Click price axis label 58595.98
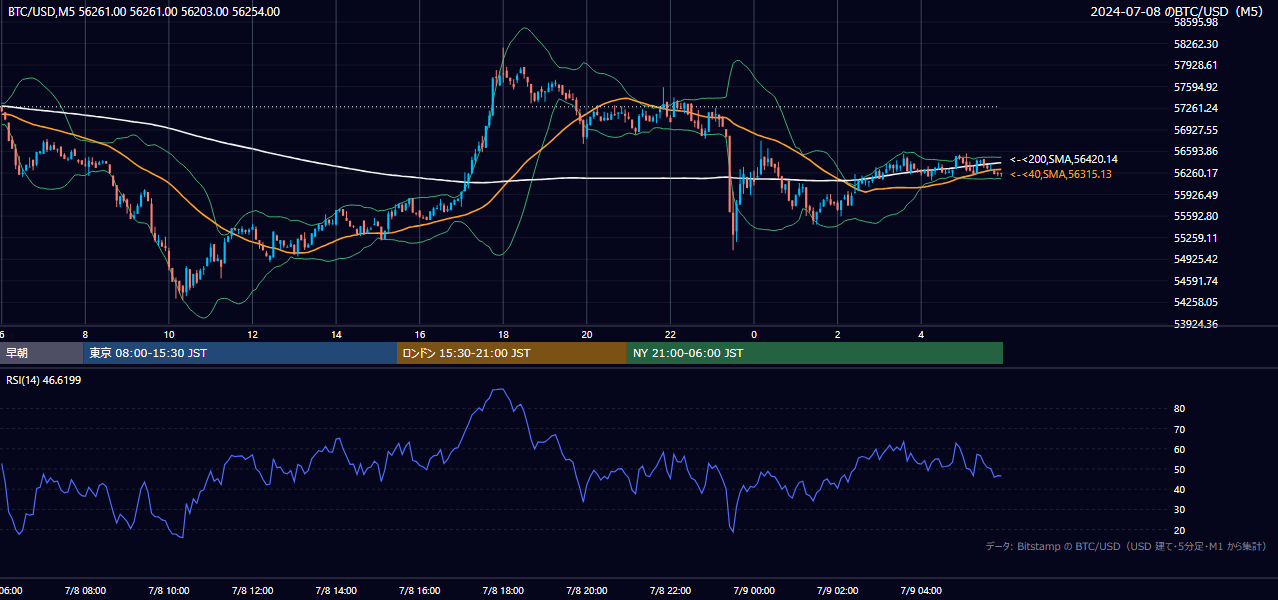Screen dimensions: 1278x600 [1195, 22]
